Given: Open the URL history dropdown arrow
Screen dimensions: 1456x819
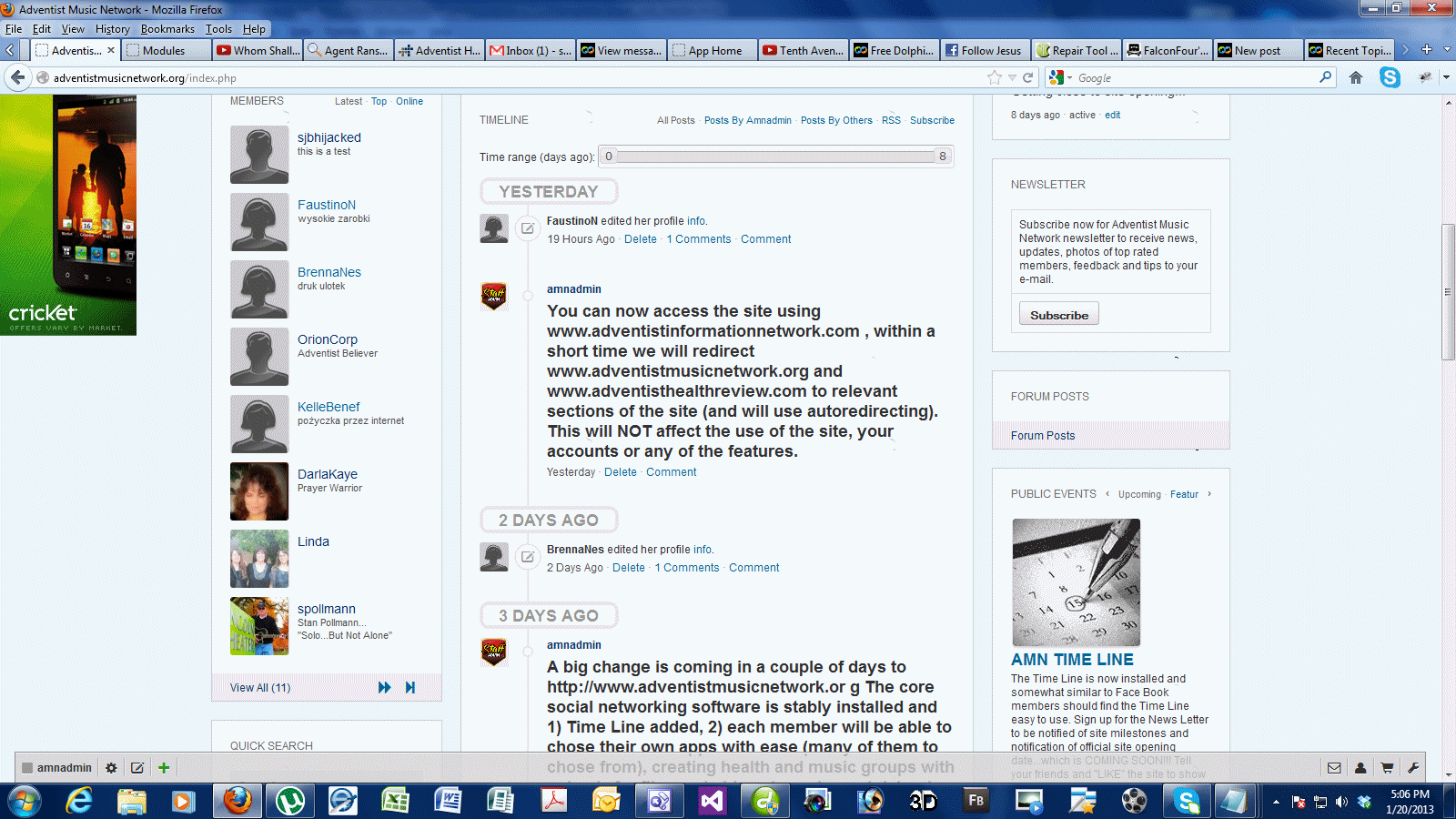Looking at the screenshot, I should [1012, 78].
